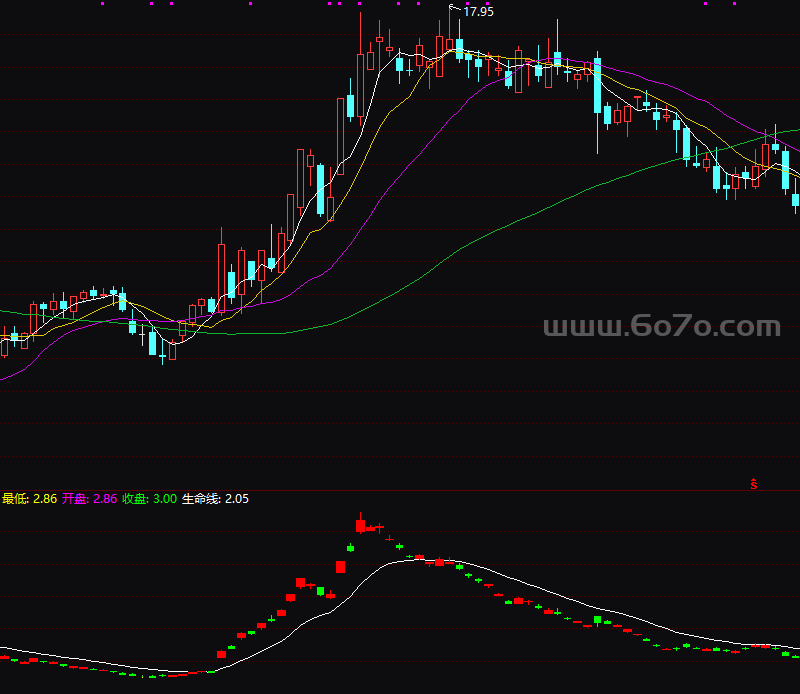This screenshot has height=694, width=800.
Task: Select the 生命线: 2.05 indicator readout
Action: tap(215, 499)
